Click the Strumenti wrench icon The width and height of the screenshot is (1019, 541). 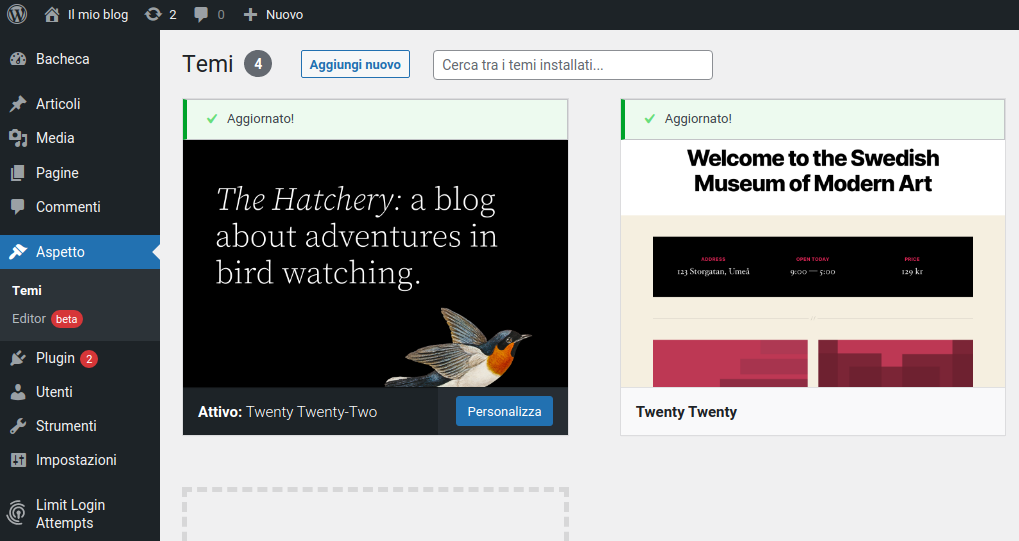18,426
